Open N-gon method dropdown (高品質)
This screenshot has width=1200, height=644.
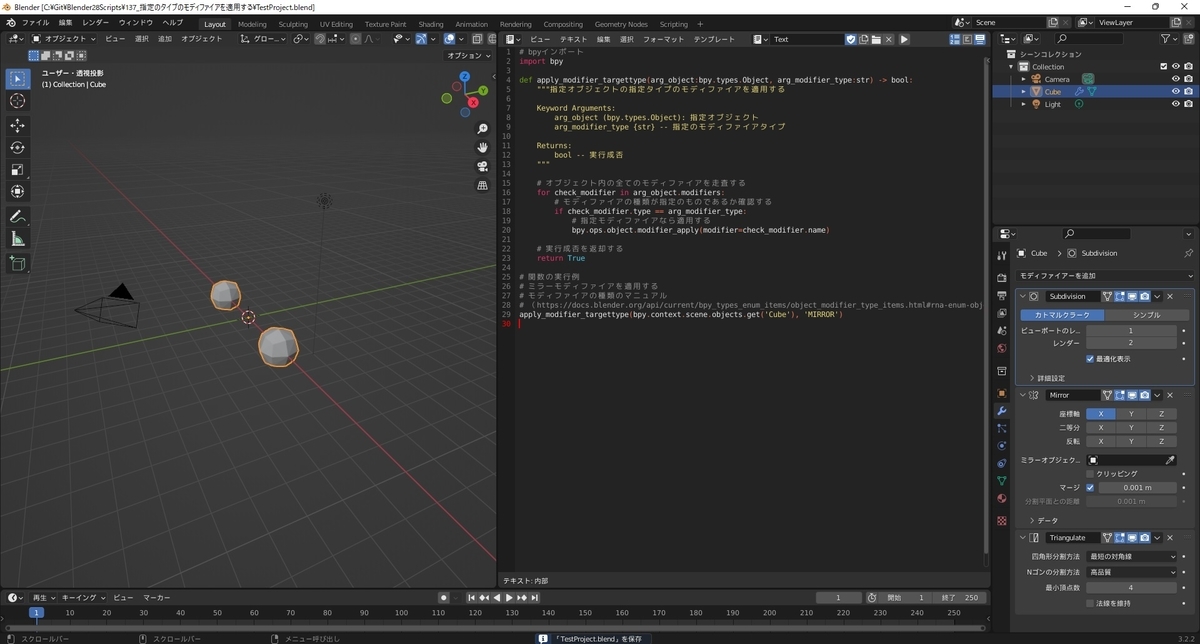pos(1131,572)
